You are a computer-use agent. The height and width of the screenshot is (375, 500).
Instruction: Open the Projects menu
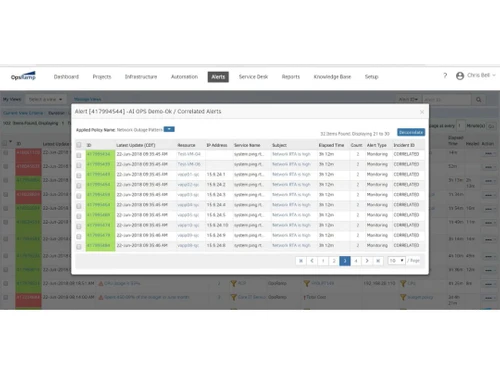102,77
